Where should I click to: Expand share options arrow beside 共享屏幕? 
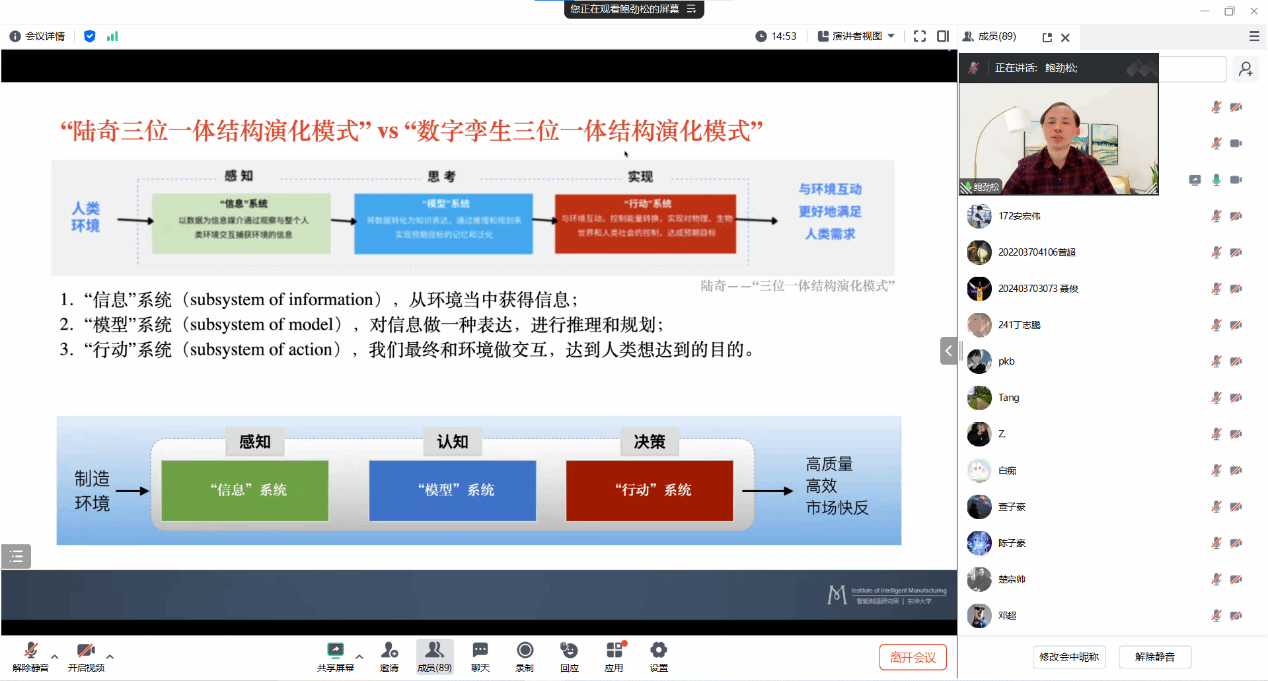(x=359, y=657)
